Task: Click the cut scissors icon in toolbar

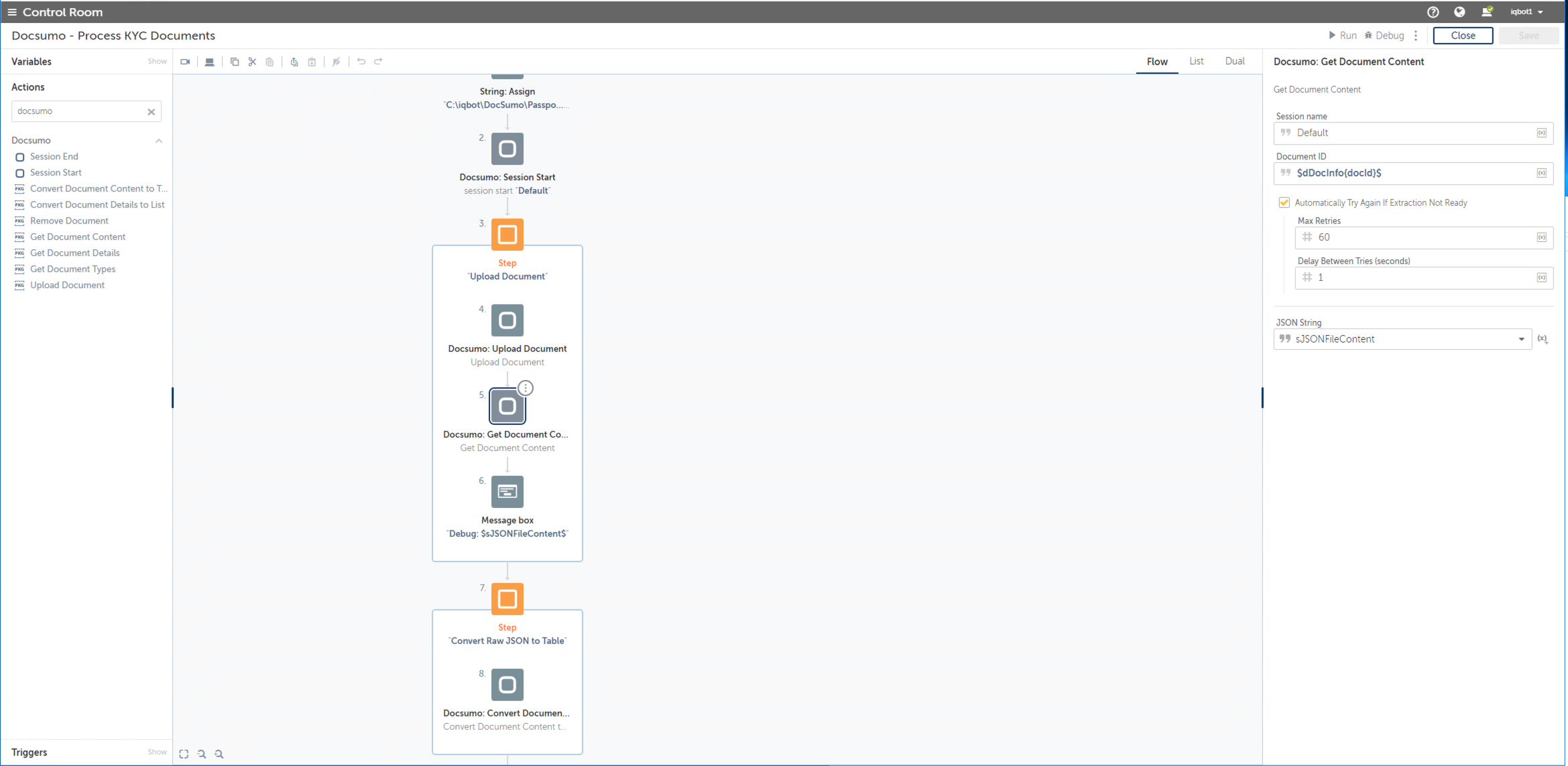Action: (252, 62)
